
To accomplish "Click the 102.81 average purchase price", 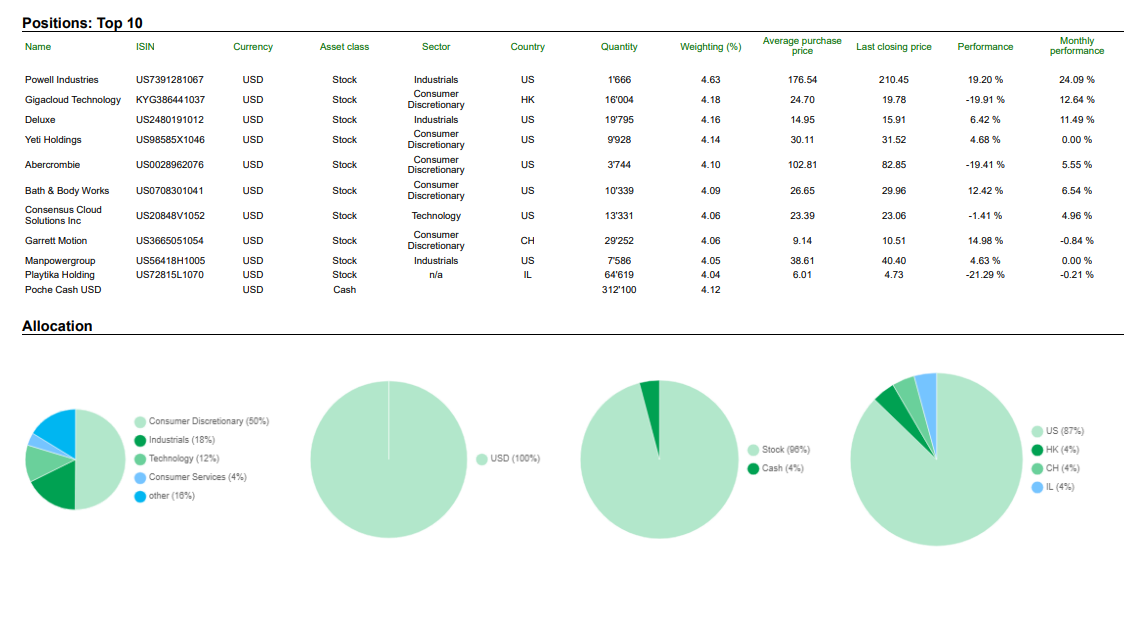I will click(802, 165).
